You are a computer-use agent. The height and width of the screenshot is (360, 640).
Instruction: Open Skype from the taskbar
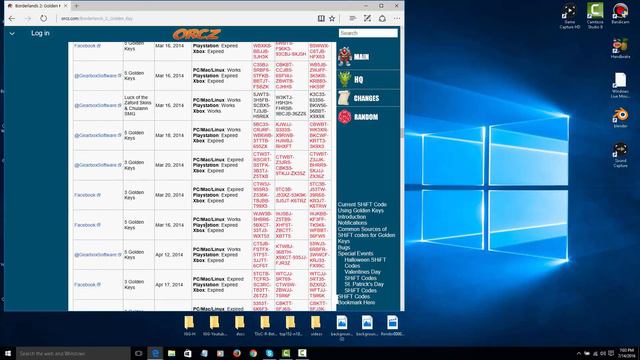click(269, 353)
